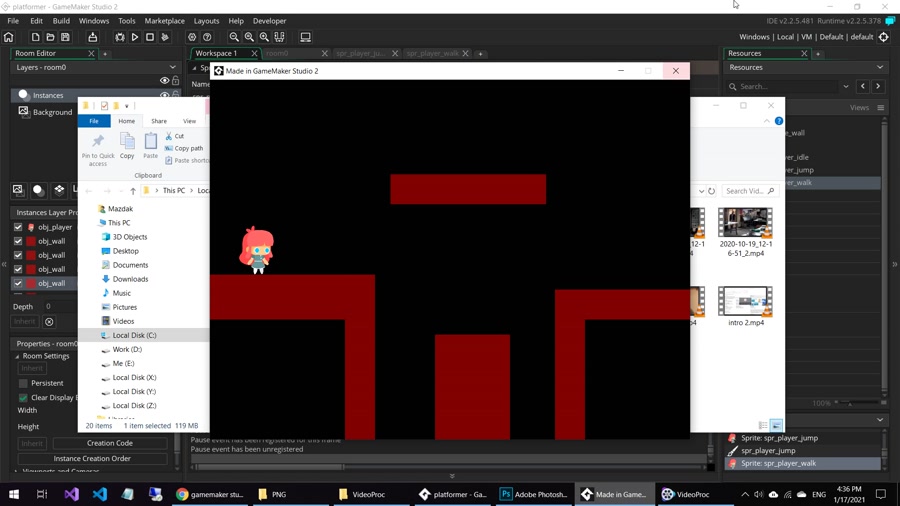Click Copy path in File Explorer
The image size is (900, 506).
(x=184, y=148)
